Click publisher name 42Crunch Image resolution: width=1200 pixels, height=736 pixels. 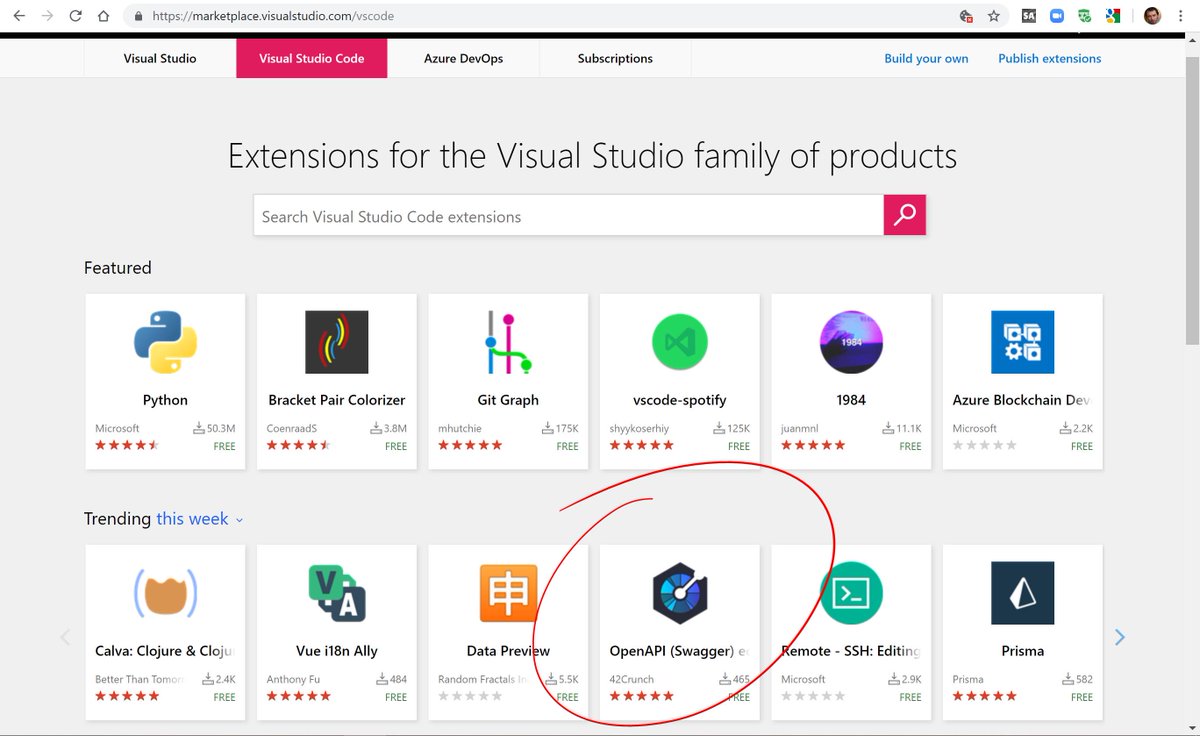[632, 679]
